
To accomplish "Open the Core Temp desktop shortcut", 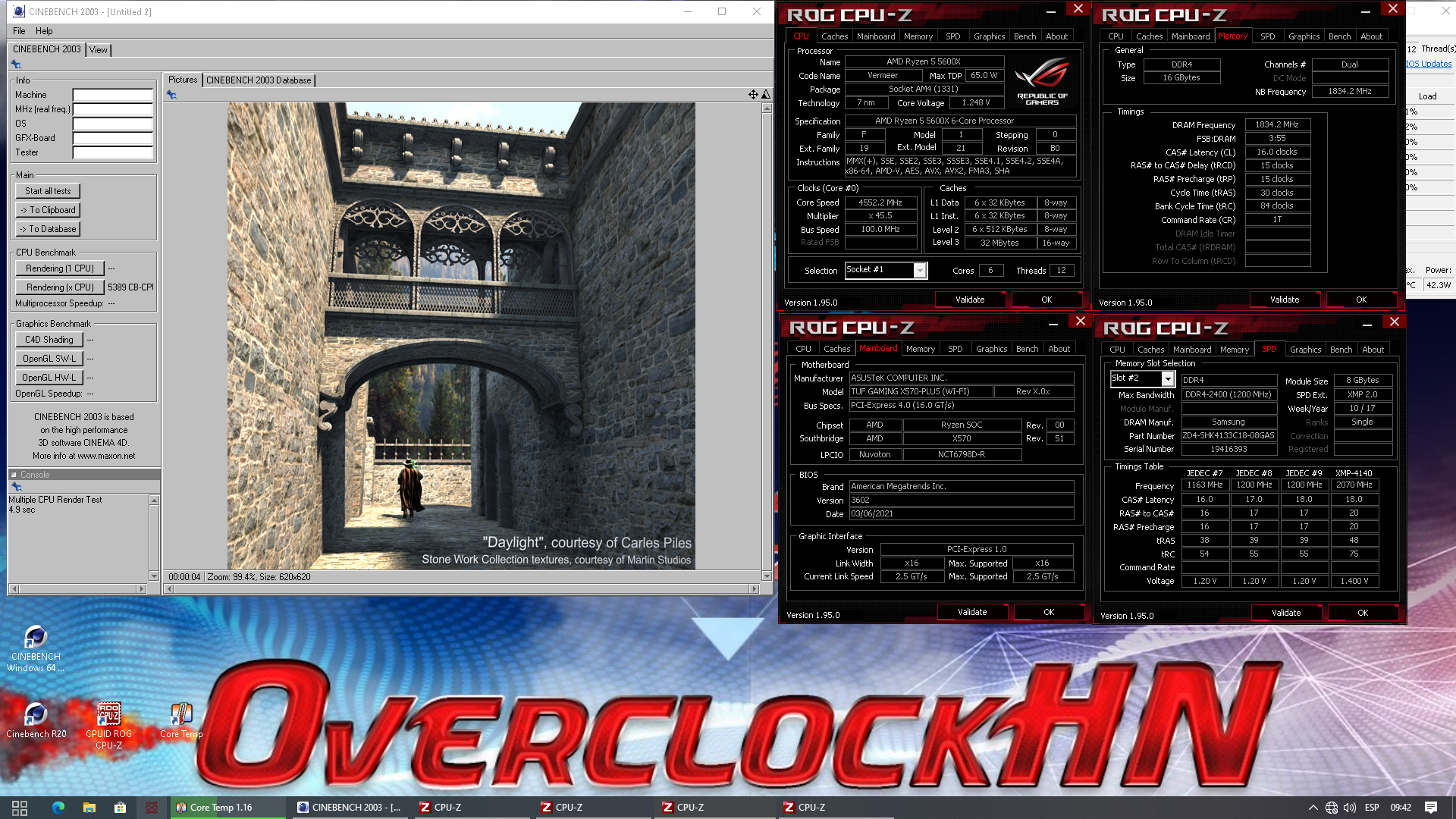I will click(180, 721).
